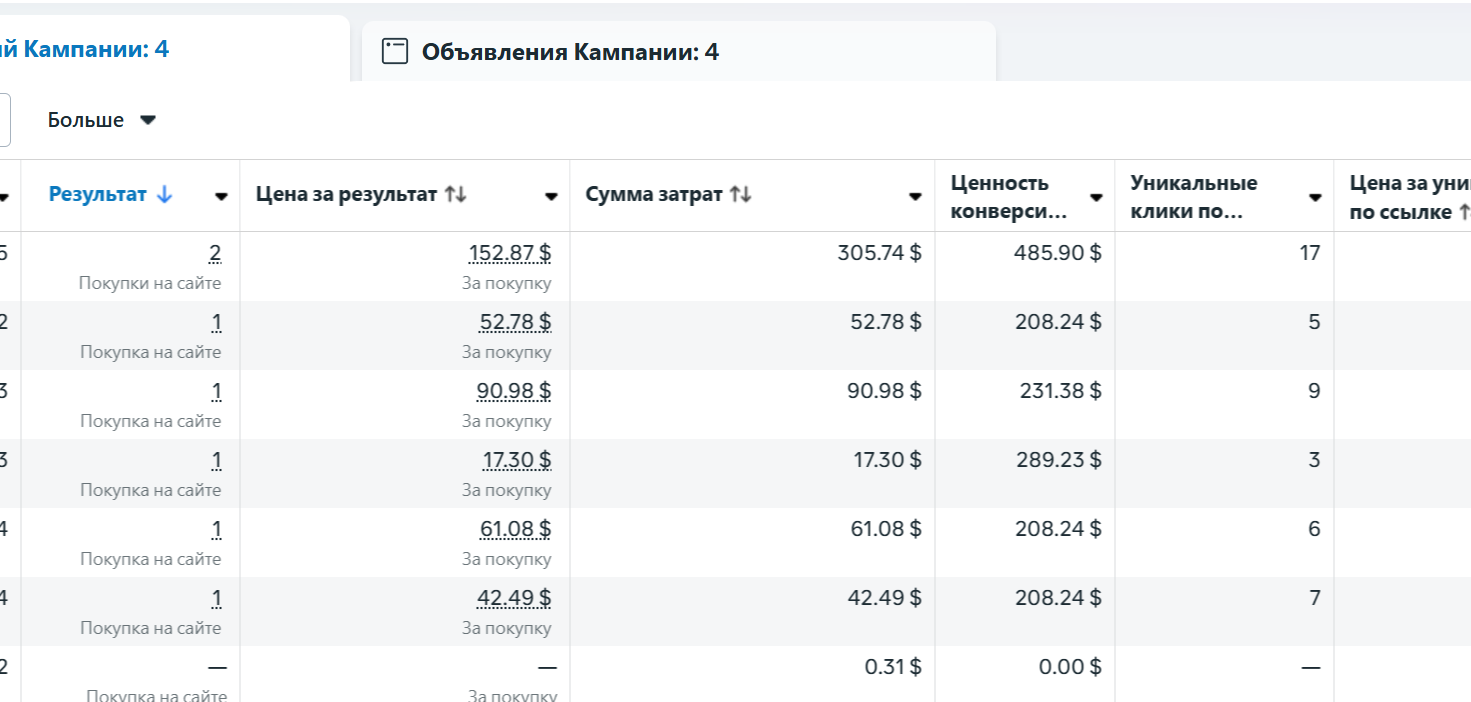Image resolution: width=1471 pixels, height=702 pixels.
Task: Click sort arrows next to Цена за результат
Action: (x=456, y=195)
